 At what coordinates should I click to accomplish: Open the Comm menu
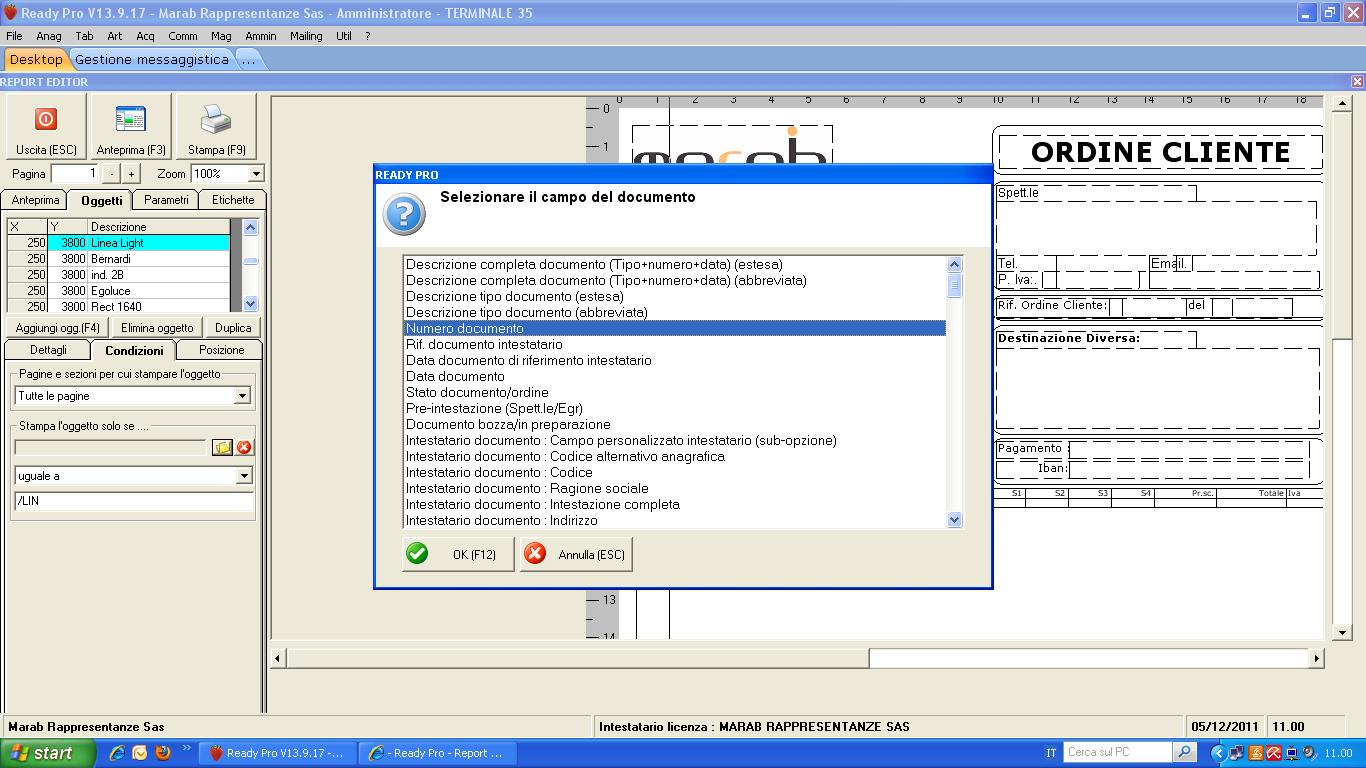[x=183, y=36]
